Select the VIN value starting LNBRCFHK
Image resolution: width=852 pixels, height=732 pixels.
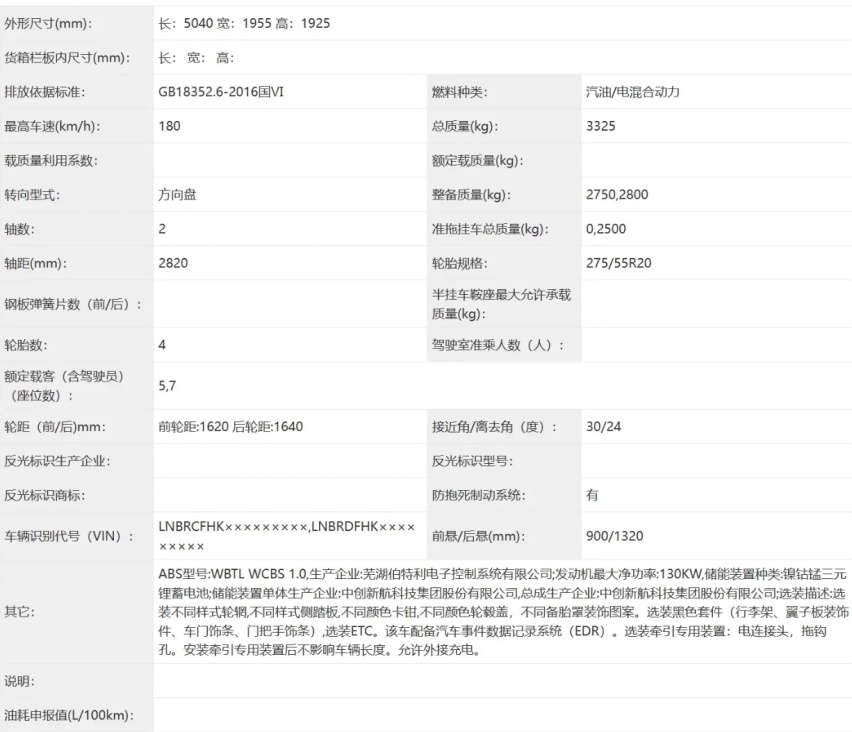[287, 536]
